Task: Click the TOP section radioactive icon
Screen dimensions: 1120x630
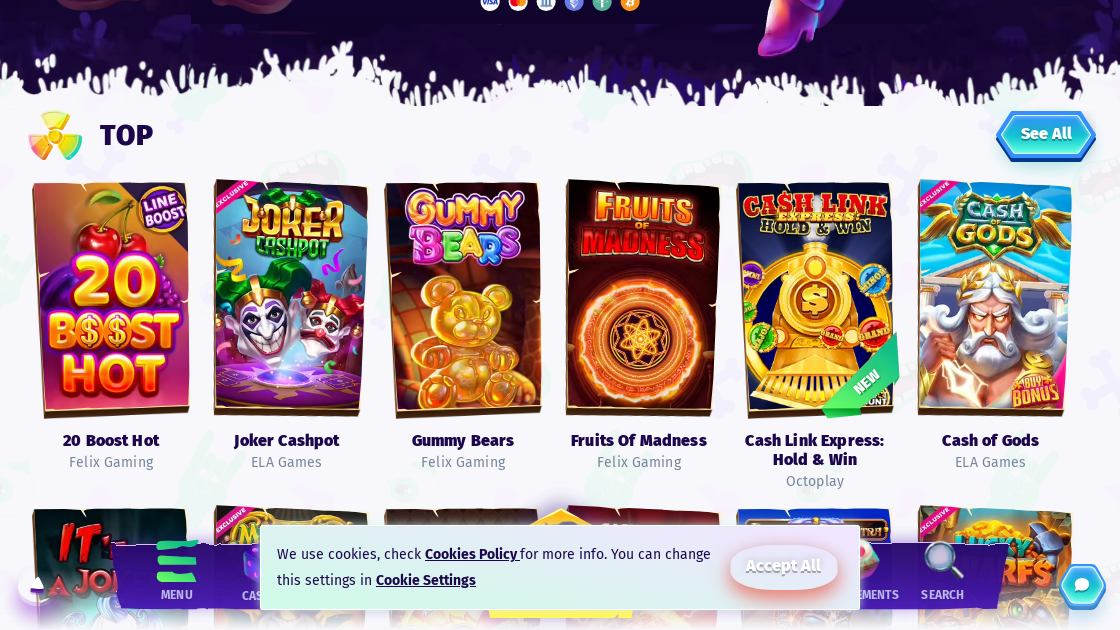Action: click(x=55, y=136)
